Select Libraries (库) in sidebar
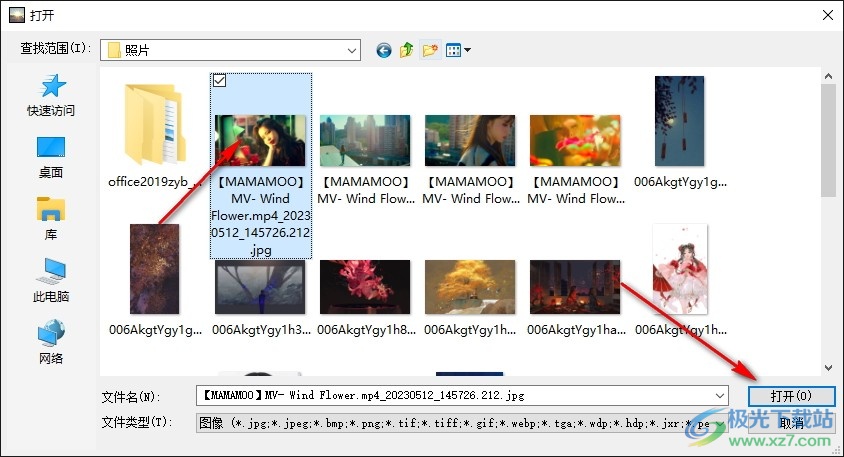Viewport: 844px width, 457px height. pyautogui.click(x=51, y=219)
